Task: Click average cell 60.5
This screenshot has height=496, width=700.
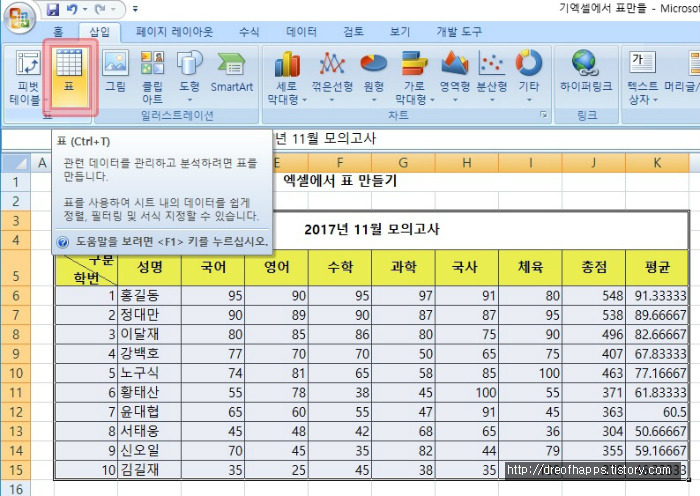Action: [657, 412]
